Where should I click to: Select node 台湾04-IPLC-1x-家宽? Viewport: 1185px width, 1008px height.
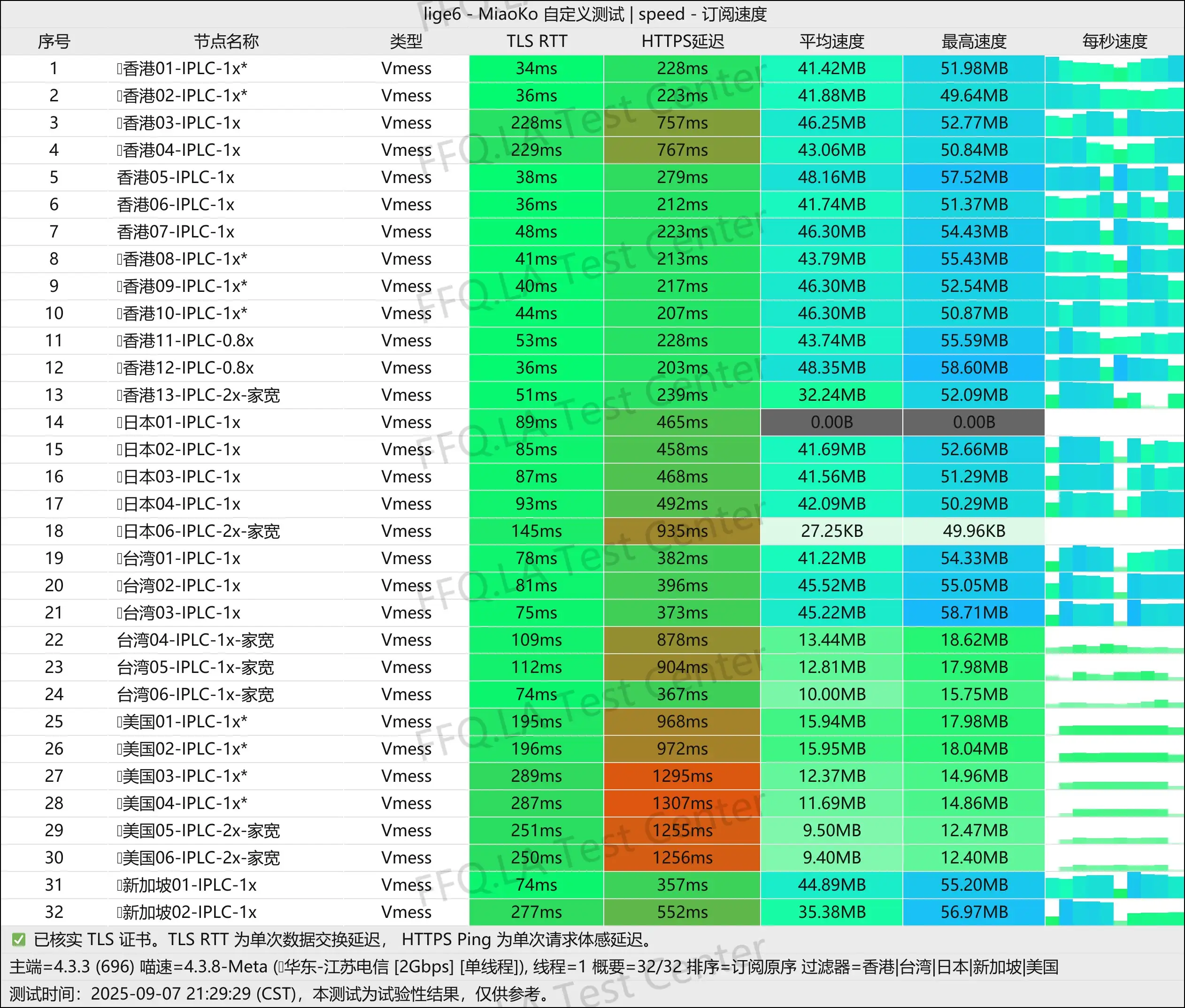pyautogui.click(x=195, y=640)
